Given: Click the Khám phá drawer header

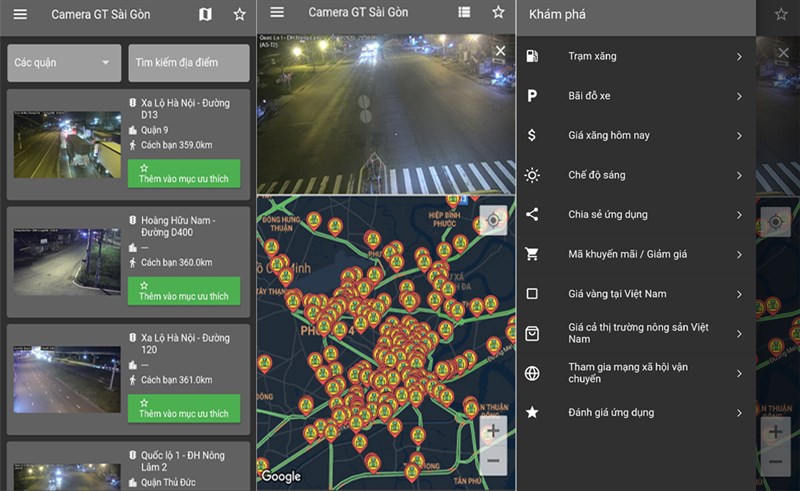Looking at the screenshot, I should click(557, 14).
